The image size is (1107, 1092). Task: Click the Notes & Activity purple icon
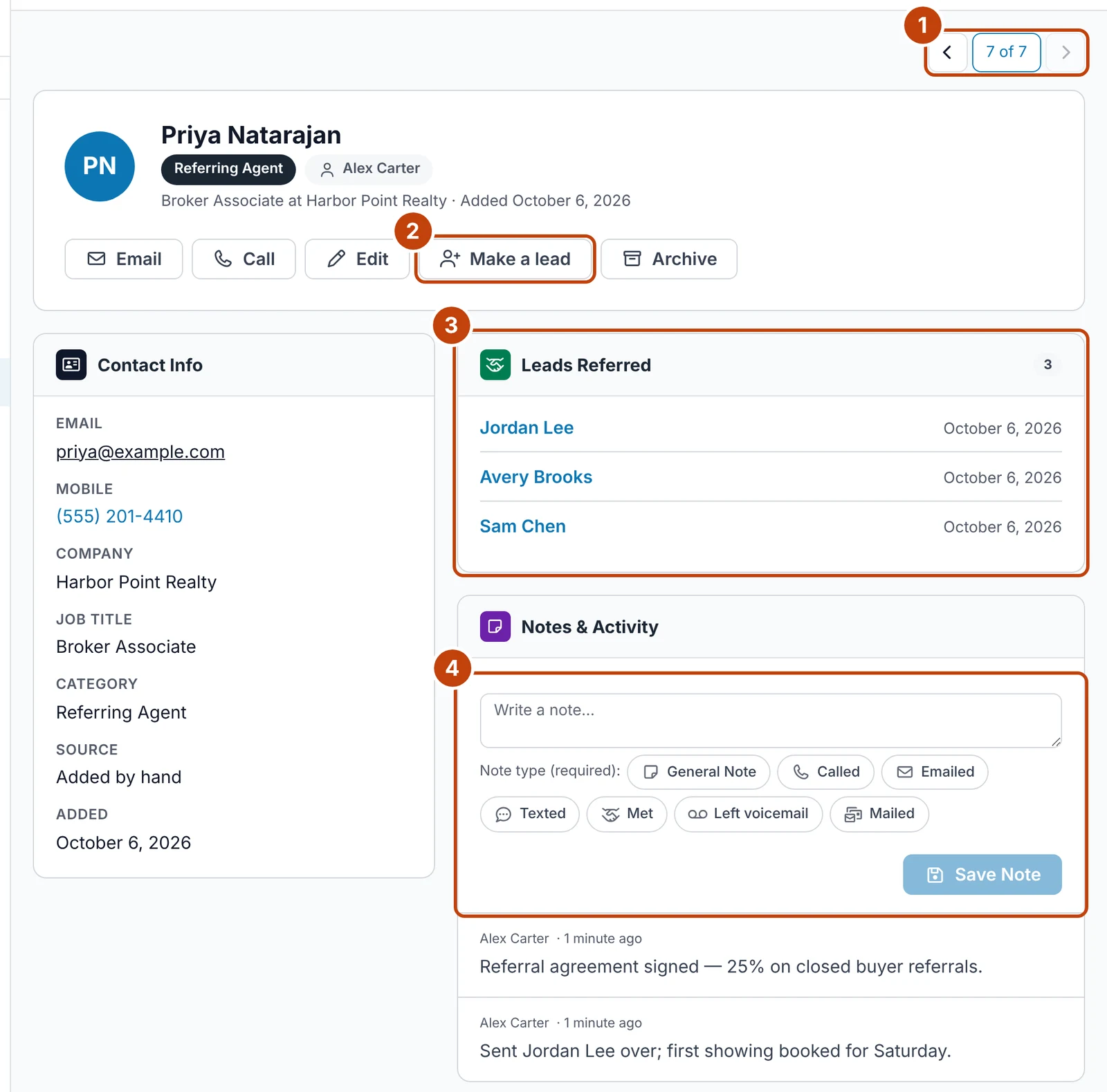pyautogui.click(x=495, y=627)
